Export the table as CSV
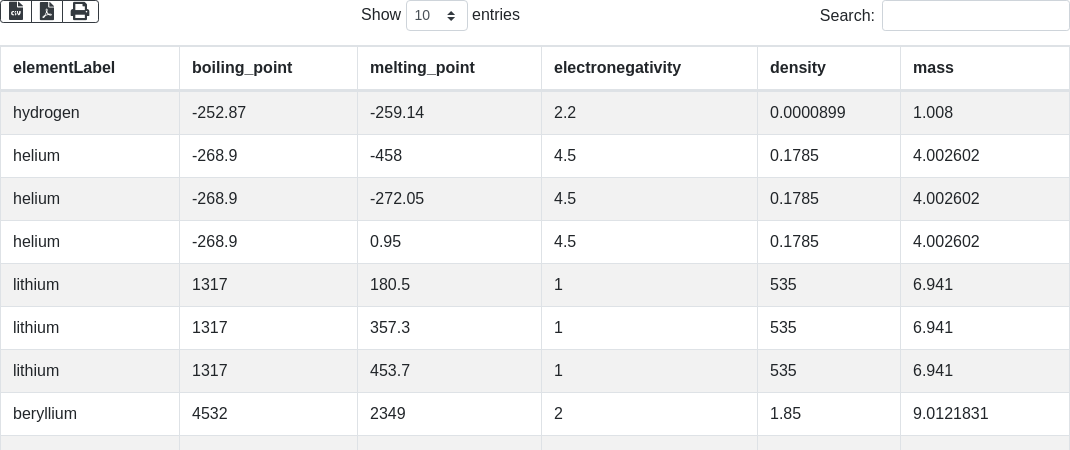This screenshot has height=450, width=1070. 16,11
